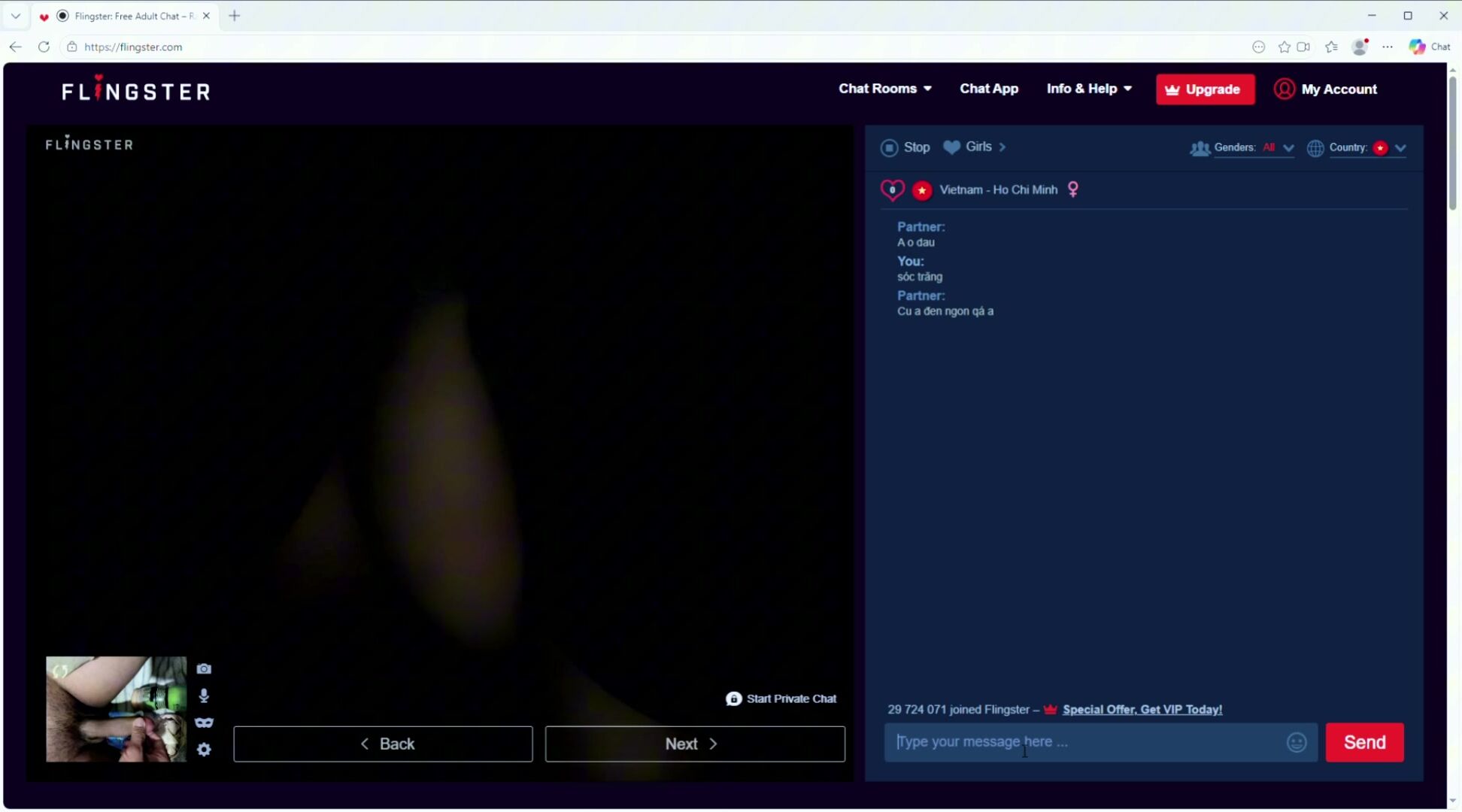Toggle the face mask filter icon
The image size is (1462, 812).
click(204, 723)
